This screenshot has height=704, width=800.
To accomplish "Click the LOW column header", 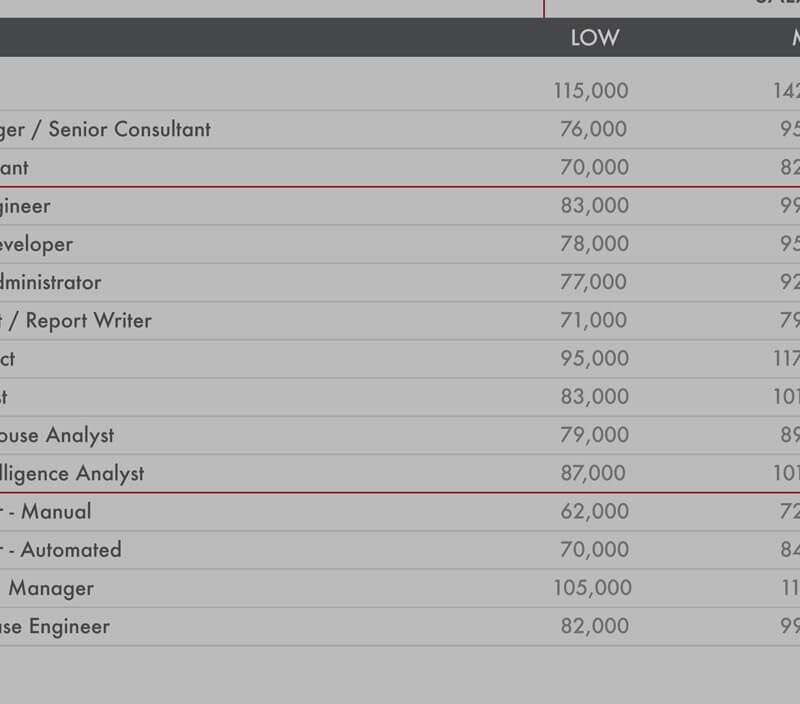I will [594, 38].
